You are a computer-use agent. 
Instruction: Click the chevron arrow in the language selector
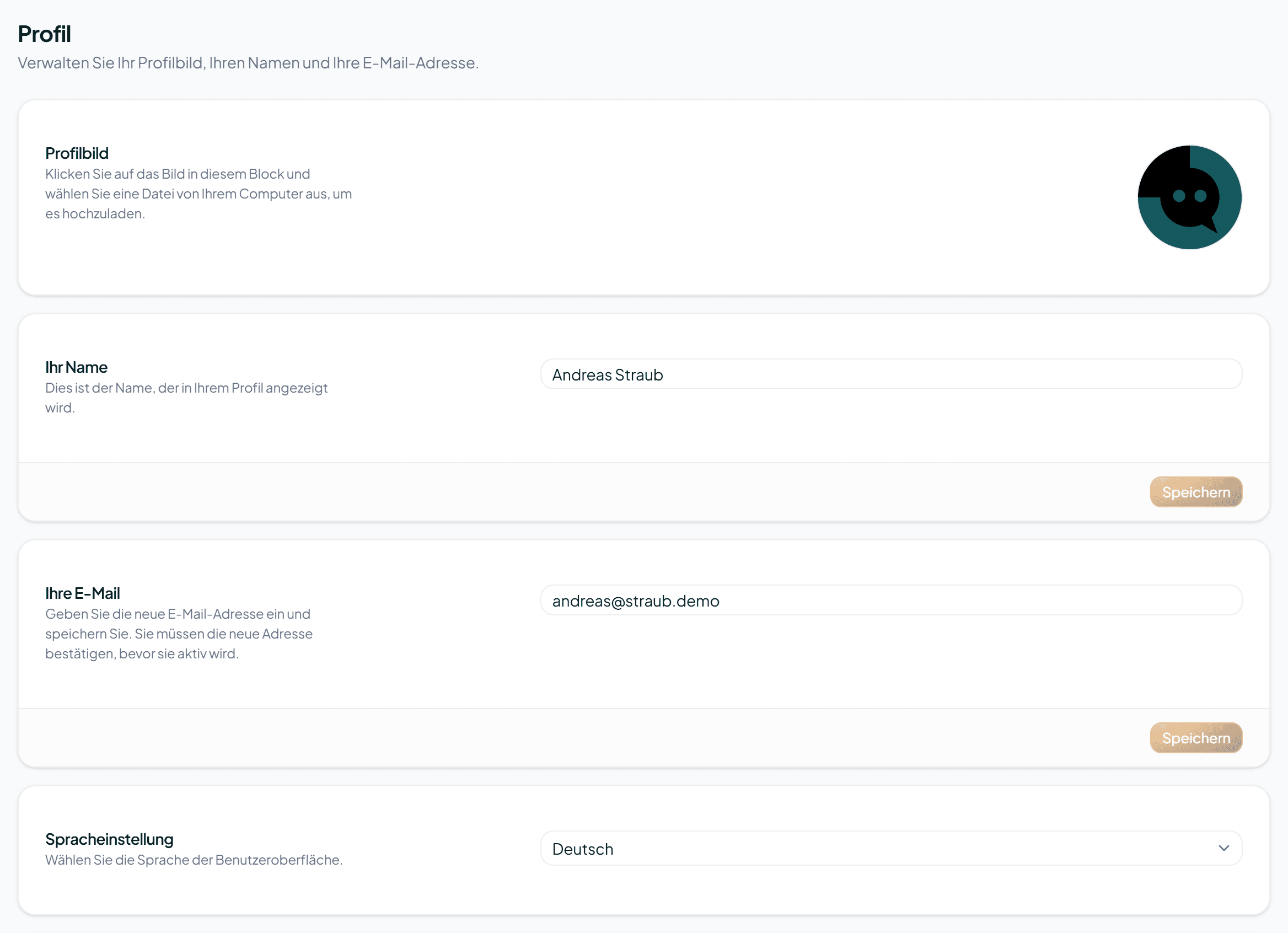[1223, 848]
